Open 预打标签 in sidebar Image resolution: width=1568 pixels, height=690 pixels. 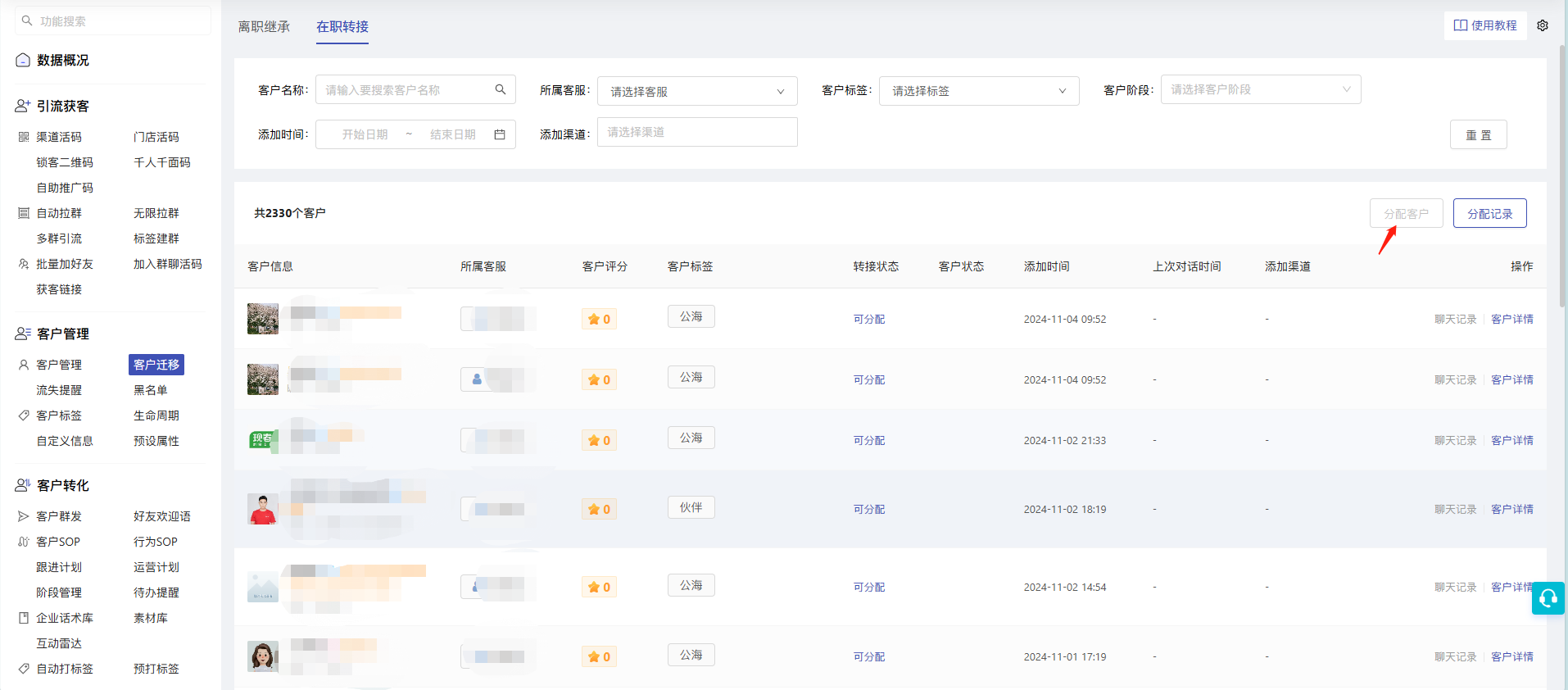(156, 669)
